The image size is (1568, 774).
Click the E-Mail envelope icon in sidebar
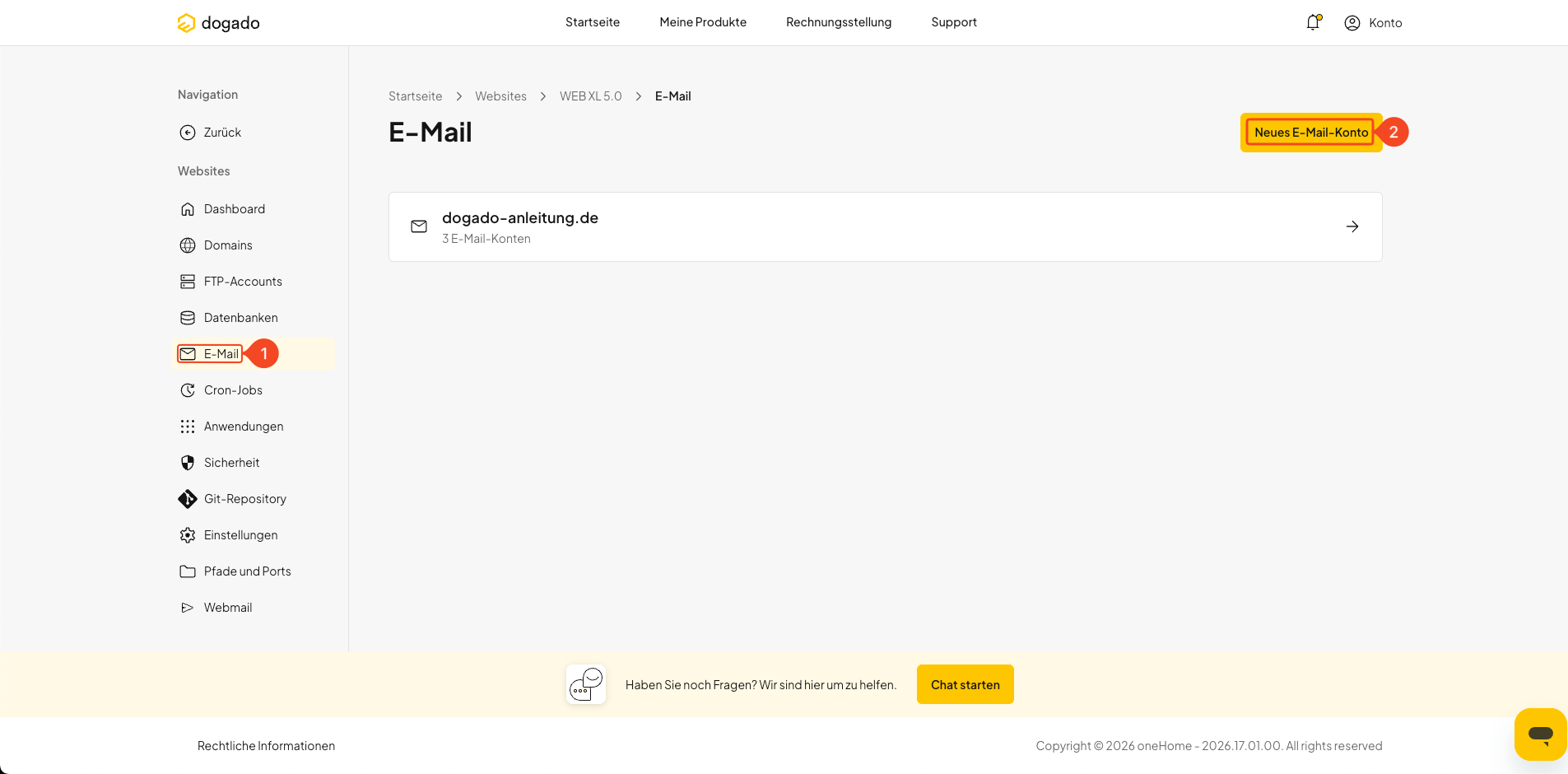pyautogui.click(x=188, y=354)
